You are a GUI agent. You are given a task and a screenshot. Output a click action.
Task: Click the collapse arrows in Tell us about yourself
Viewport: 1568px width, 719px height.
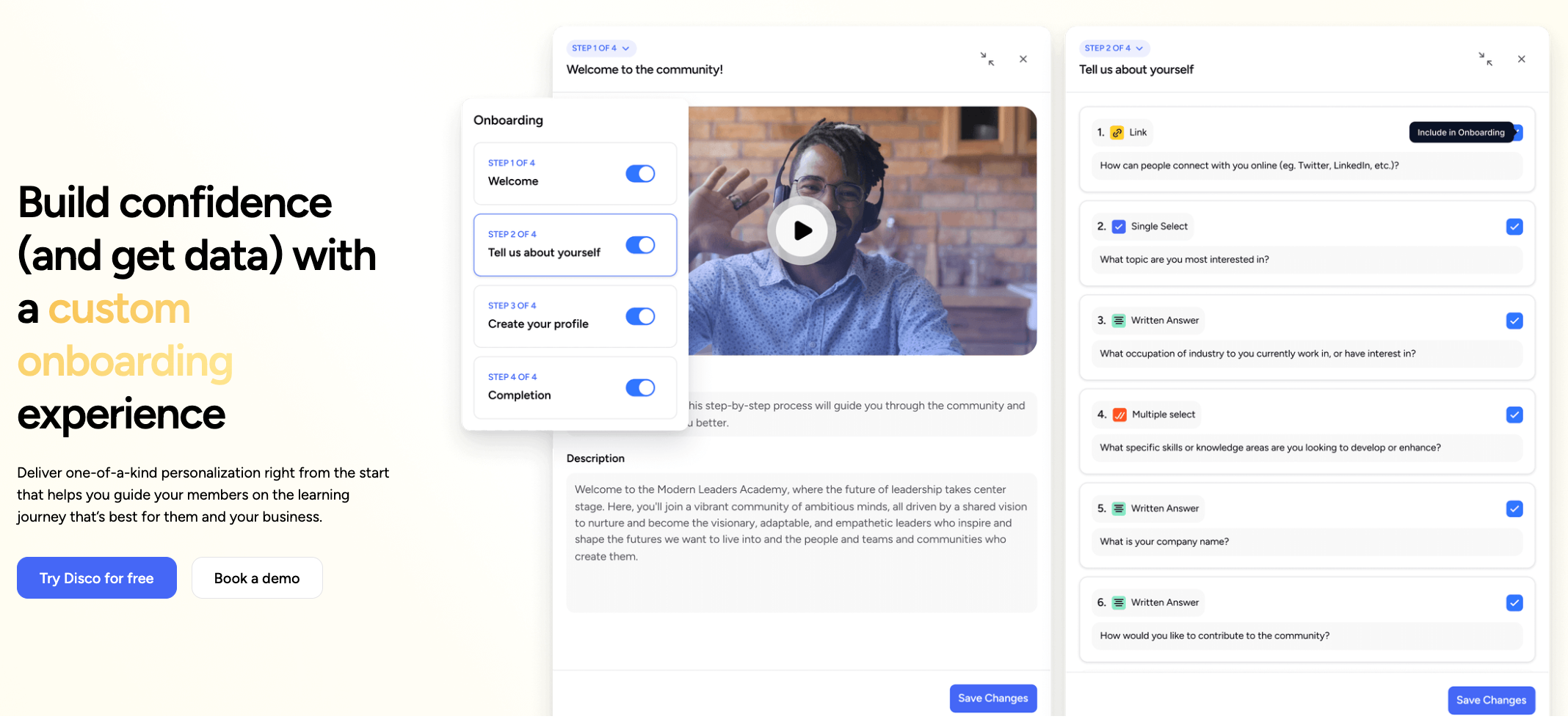tap(1487, 59)
